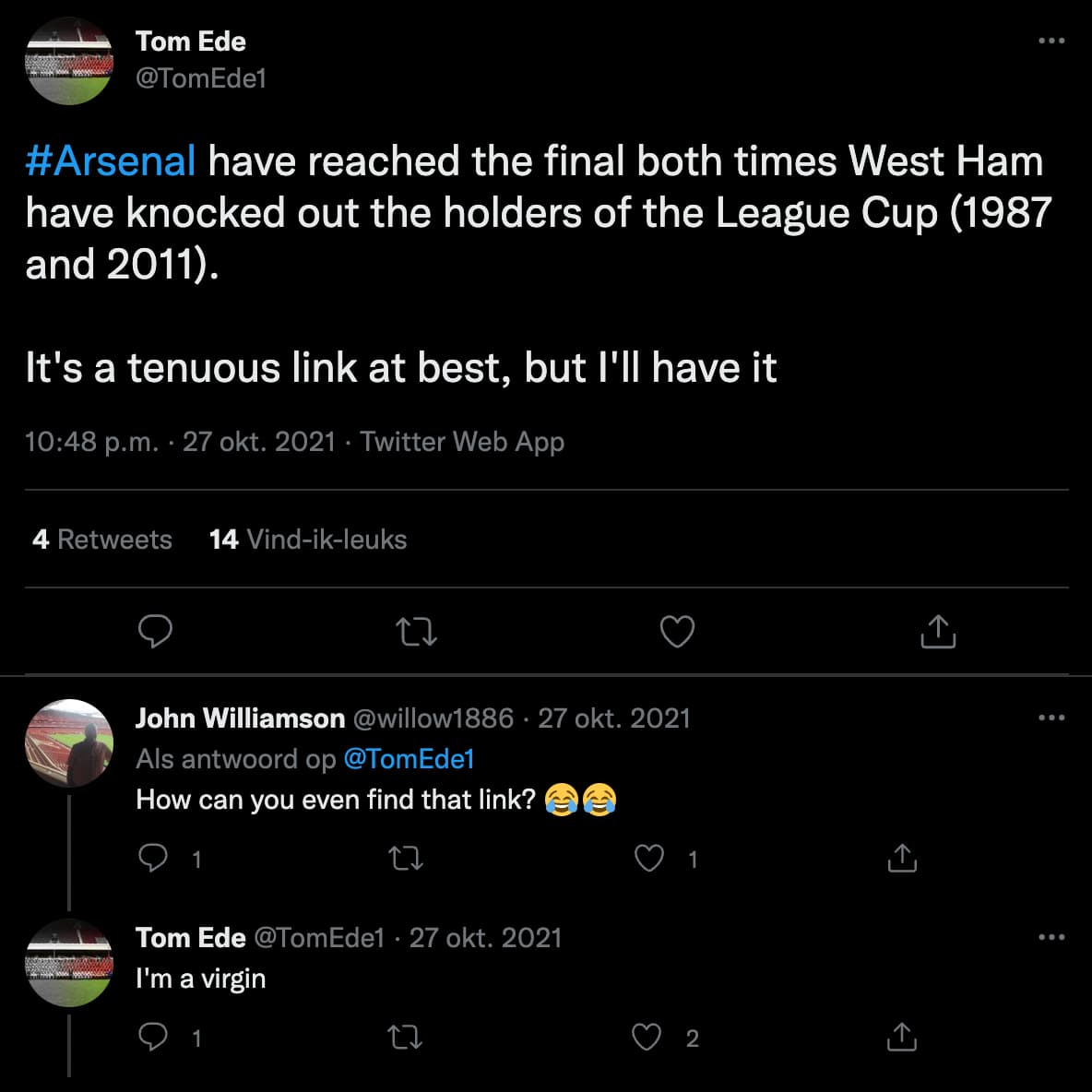Share John Williamson's reply
Image resolution: width=1092 pixels, height=1092 pixels.
pos(902,858)
